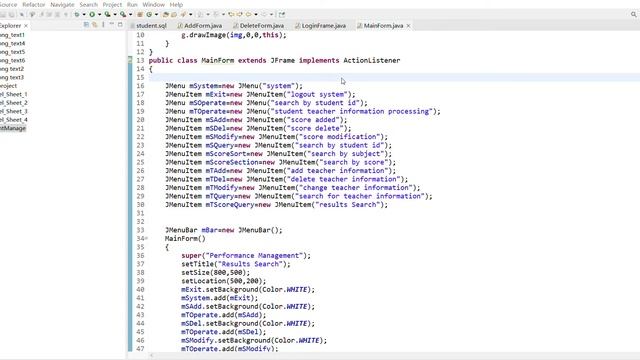Click the "results Search" string on line 30
The height and width of the screenshot is (360, 640).
pyautogui.click(x=348, y=204)
